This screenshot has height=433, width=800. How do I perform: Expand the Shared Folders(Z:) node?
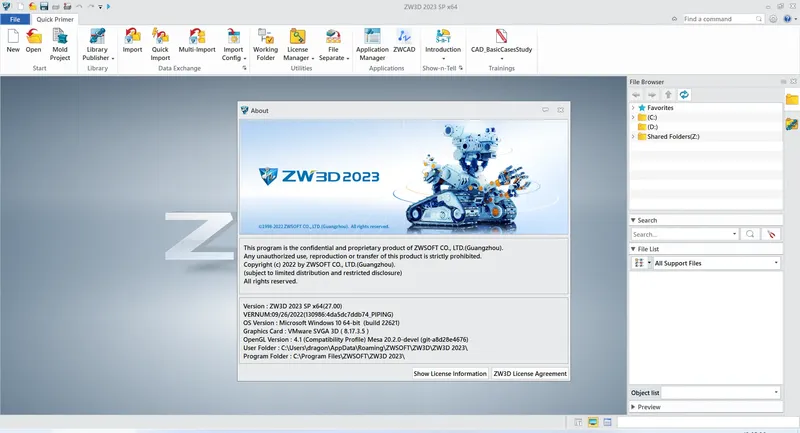(633, 137)
